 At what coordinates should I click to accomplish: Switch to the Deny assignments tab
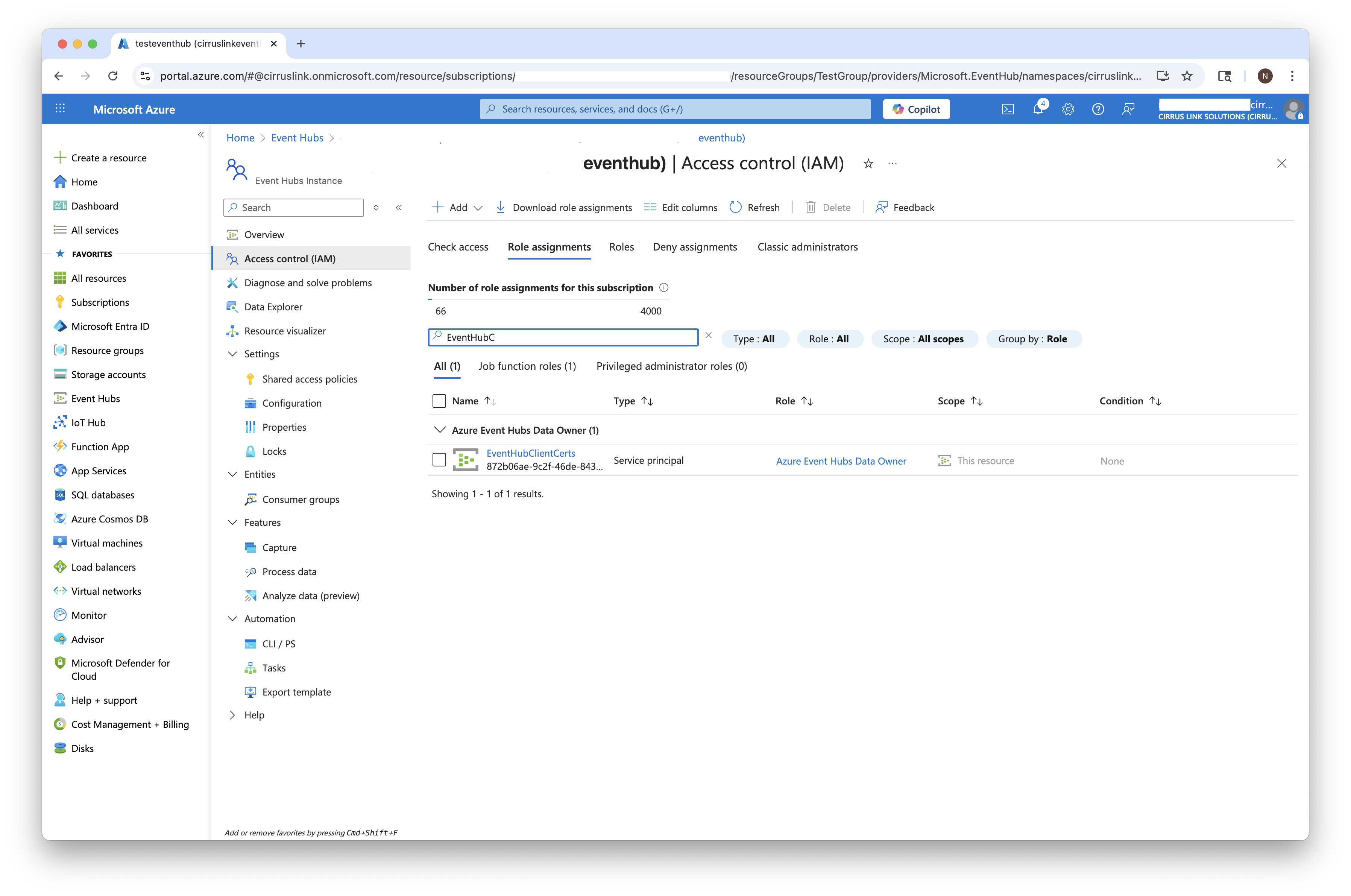pos(695,247)
